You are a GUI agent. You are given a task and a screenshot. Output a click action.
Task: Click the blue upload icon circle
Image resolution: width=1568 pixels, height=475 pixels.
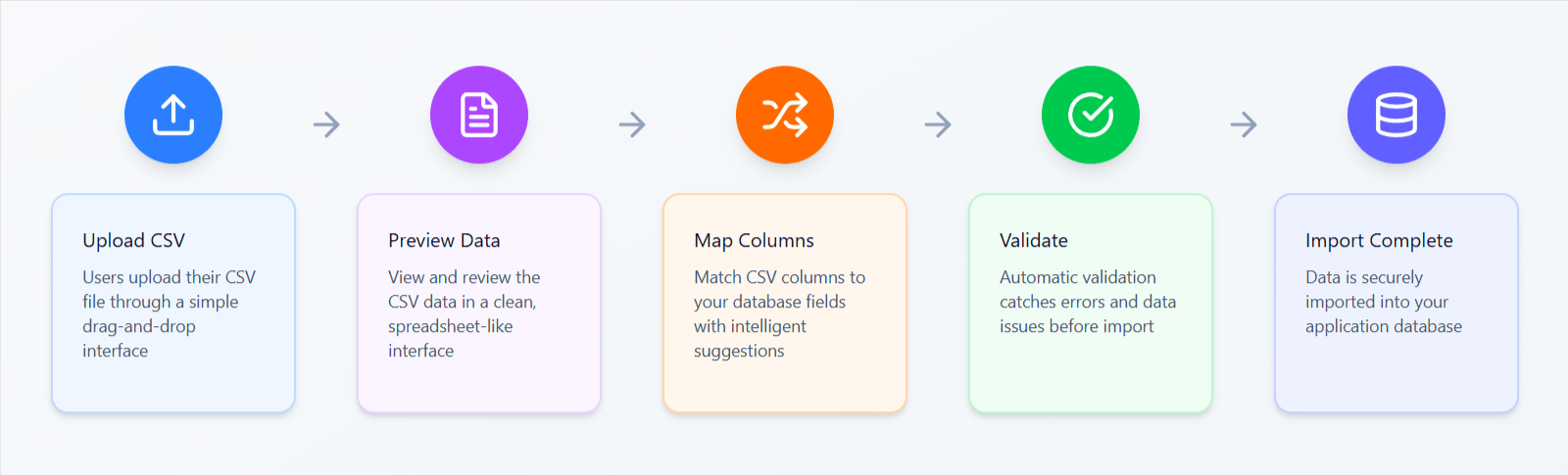173,115
